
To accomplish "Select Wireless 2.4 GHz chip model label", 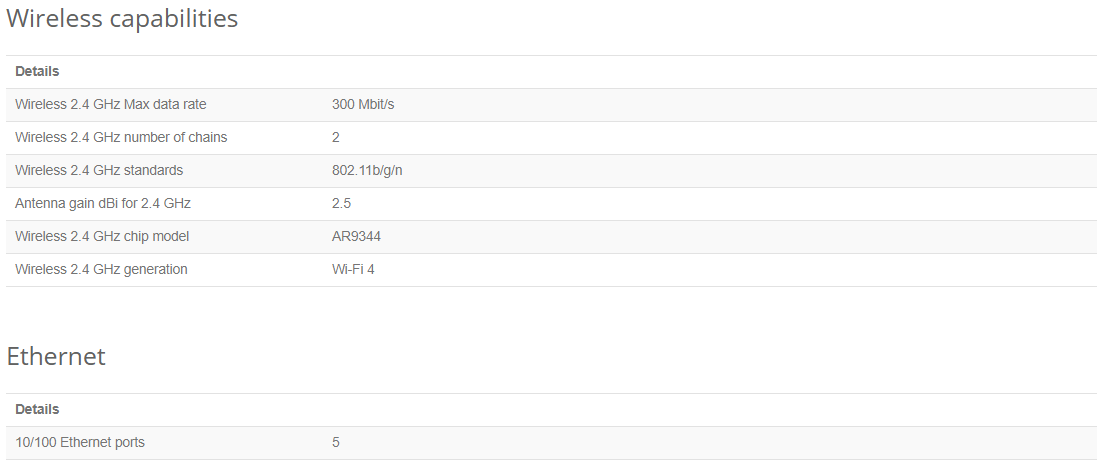I will [x=102, y=236].
